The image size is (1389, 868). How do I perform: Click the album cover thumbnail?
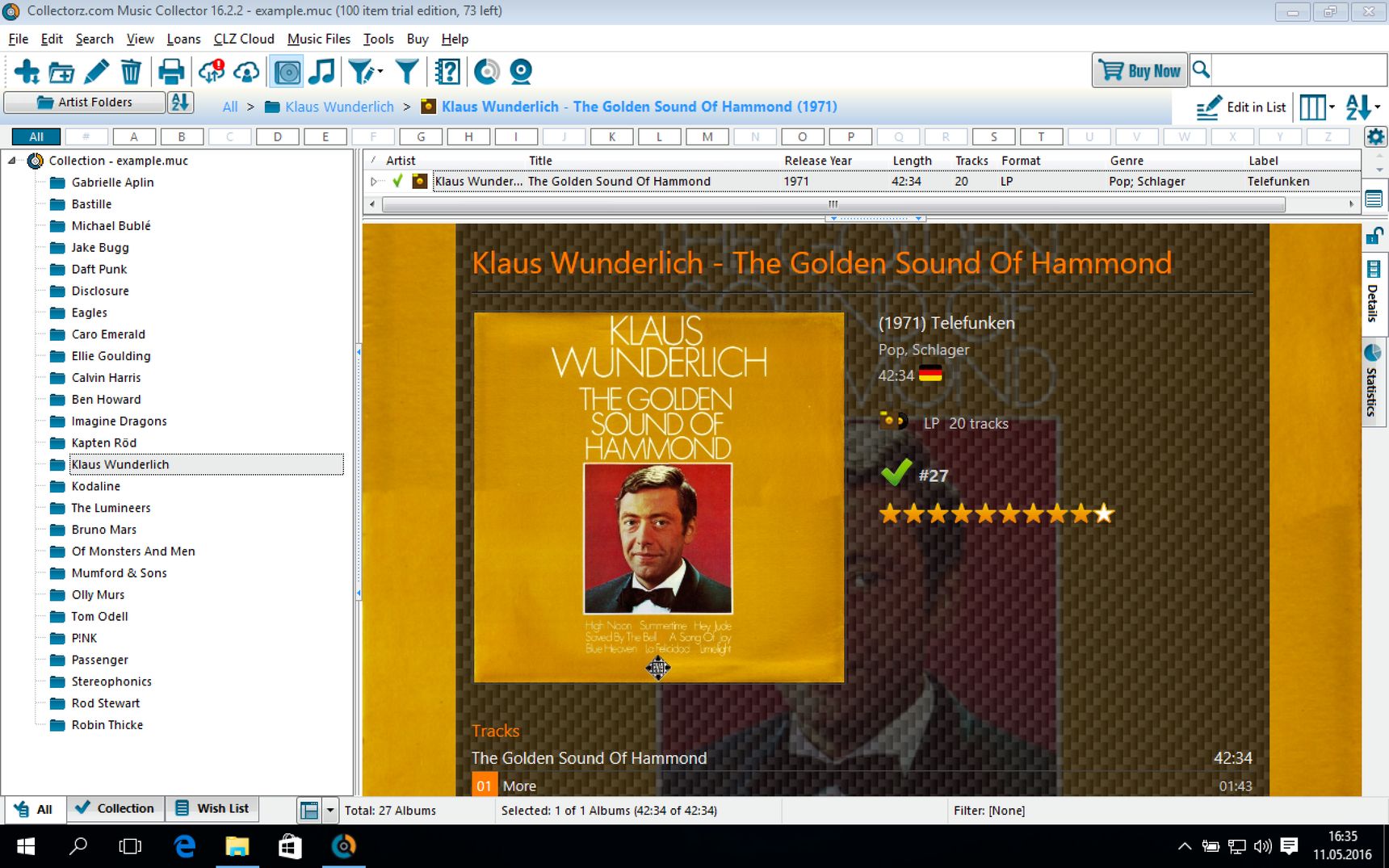(x=658, y=497)
